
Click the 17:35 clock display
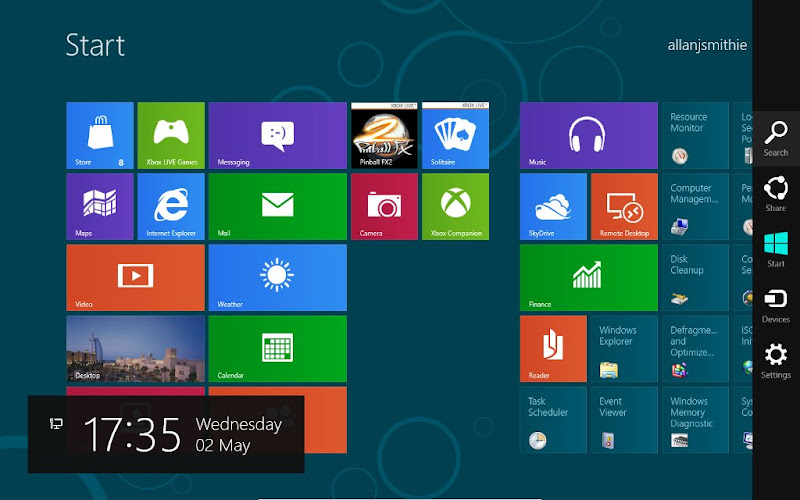[132, 435]
